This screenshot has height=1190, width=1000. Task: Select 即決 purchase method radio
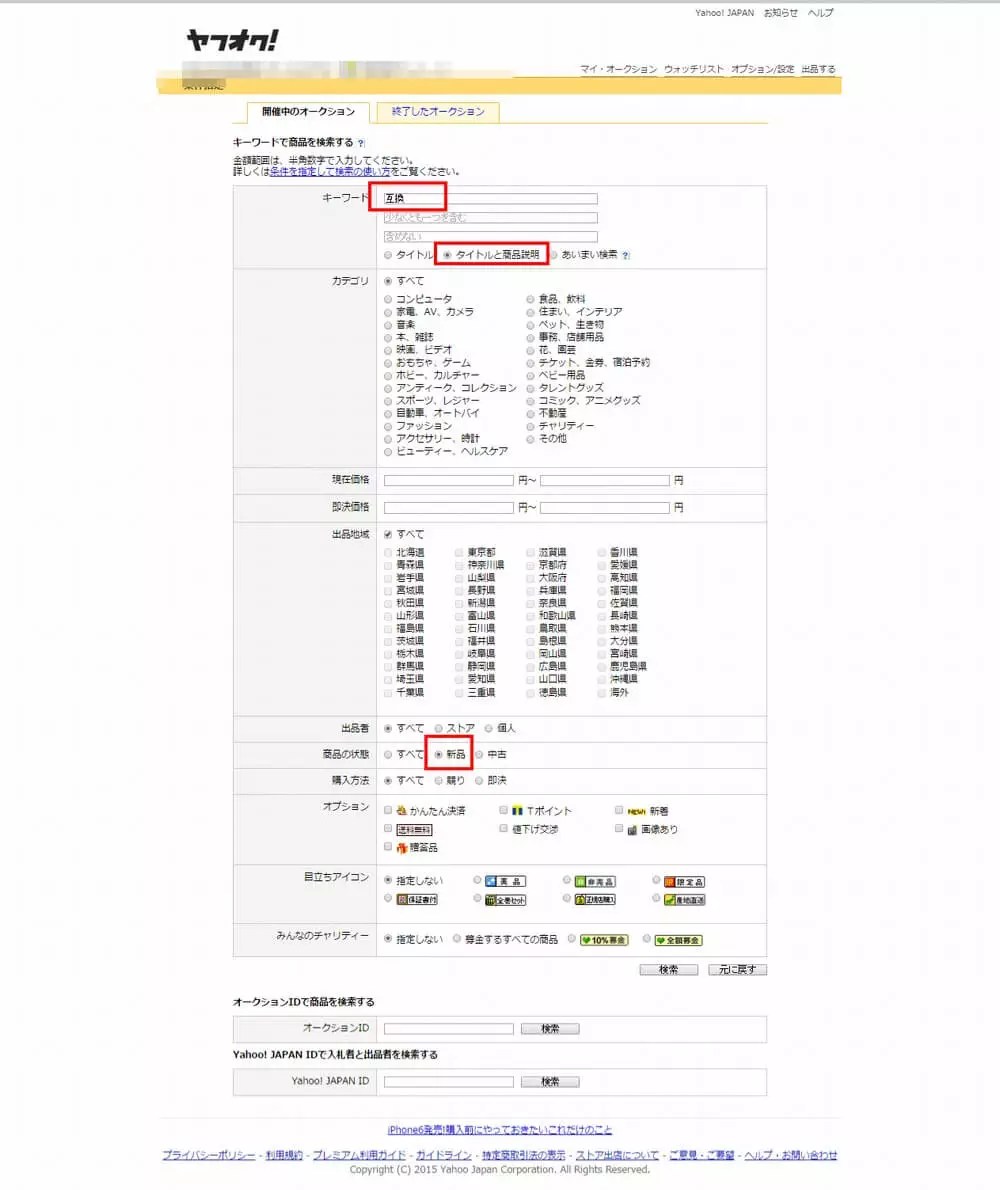[479, 780]
